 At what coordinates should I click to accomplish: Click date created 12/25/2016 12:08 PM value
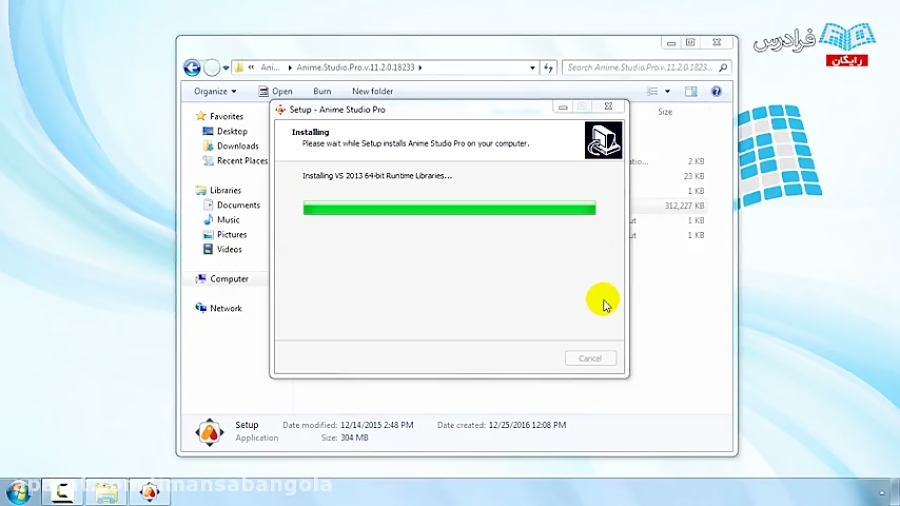pyautogui.click(x=527, y=425)
